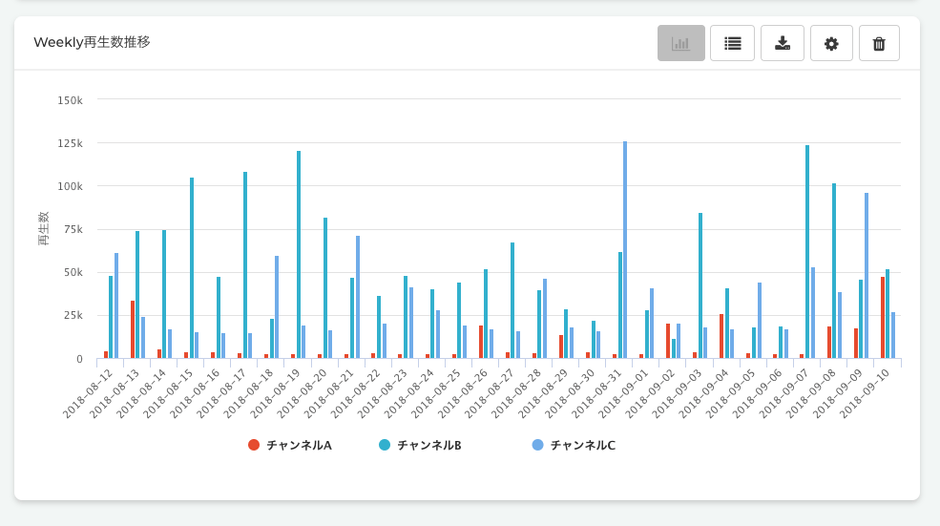Download the chart data
The width and height of the screenshot is (940, 526).
click(782, 43)
